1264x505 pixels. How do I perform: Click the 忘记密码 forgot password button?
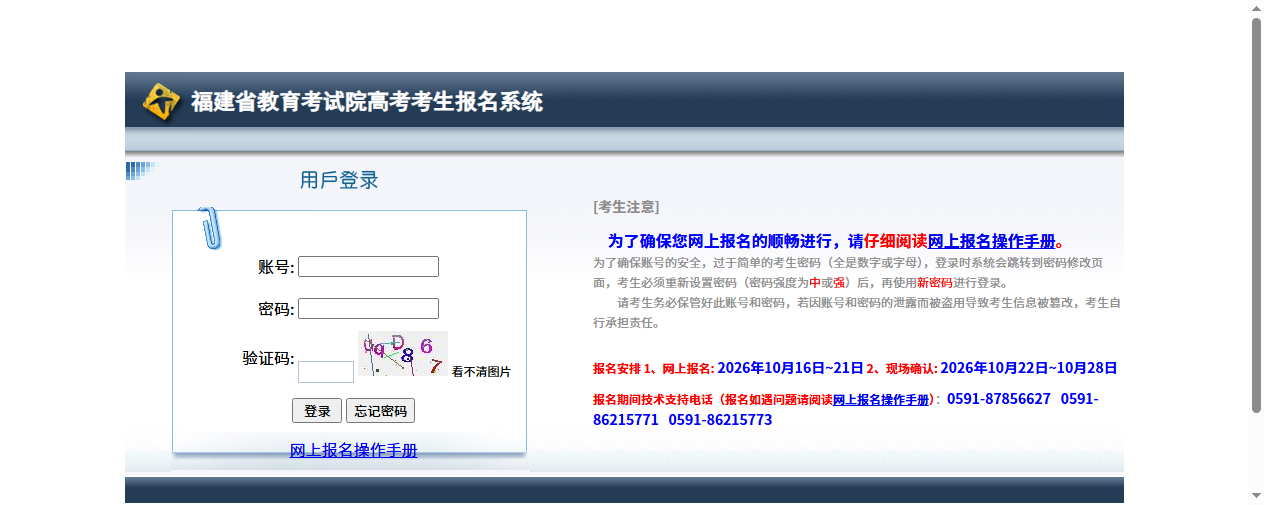point(380,411)
